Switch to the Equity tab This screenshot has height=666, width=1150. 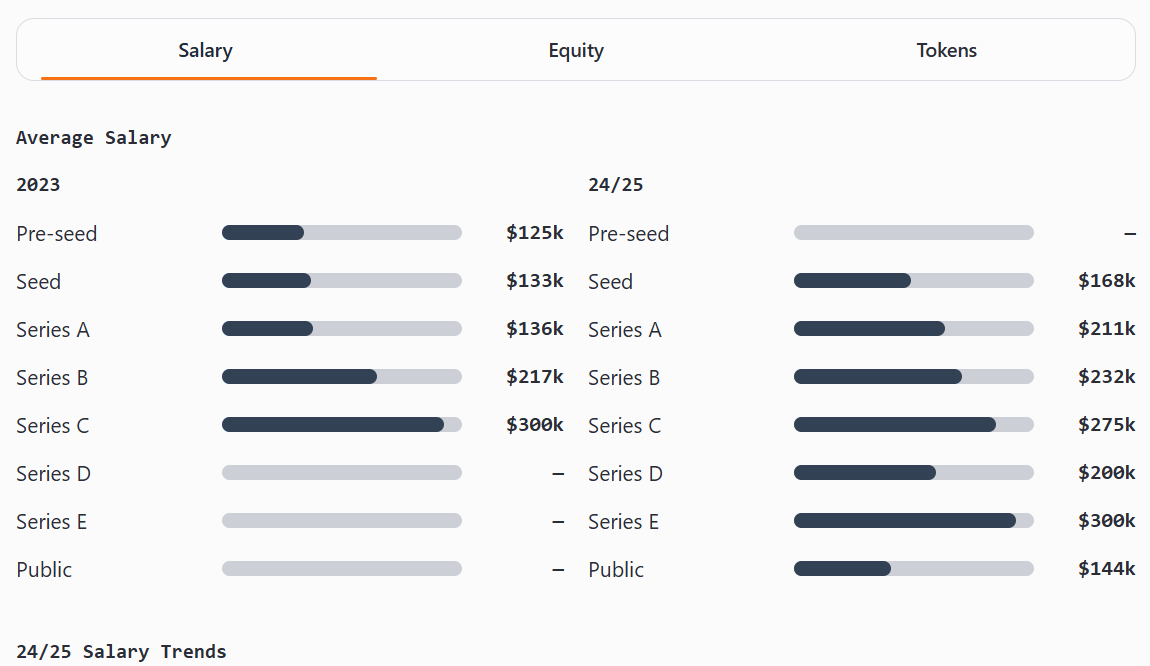point(576,50)
